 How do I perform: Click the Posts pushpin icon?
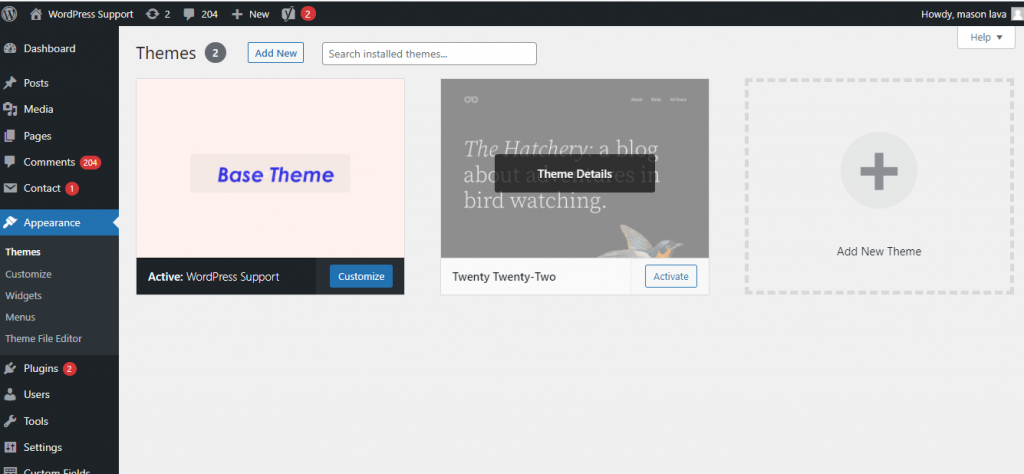(10, 83)
